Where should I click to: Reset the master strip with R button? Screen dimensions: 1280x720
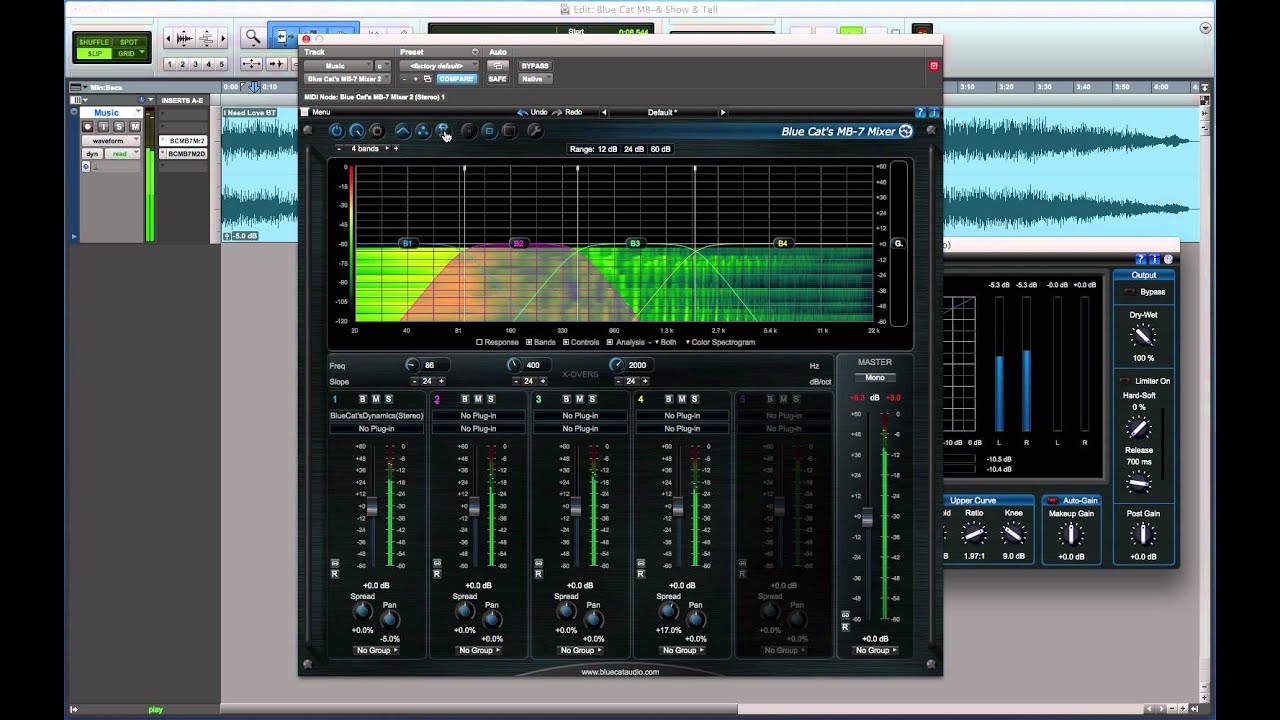(845, 627)
